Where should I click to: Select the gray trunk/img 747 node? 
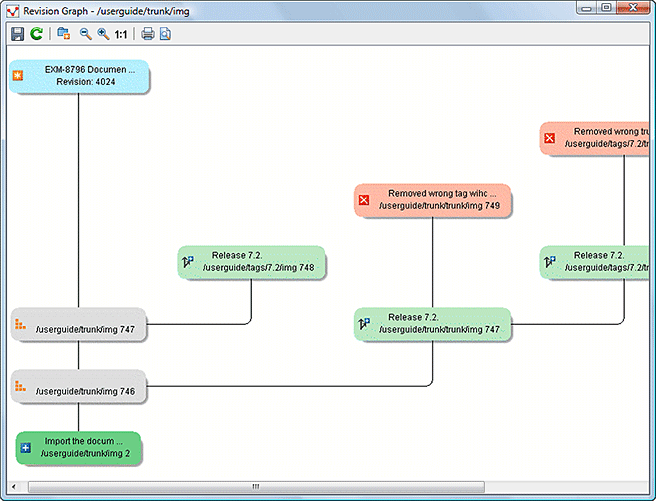80,325
